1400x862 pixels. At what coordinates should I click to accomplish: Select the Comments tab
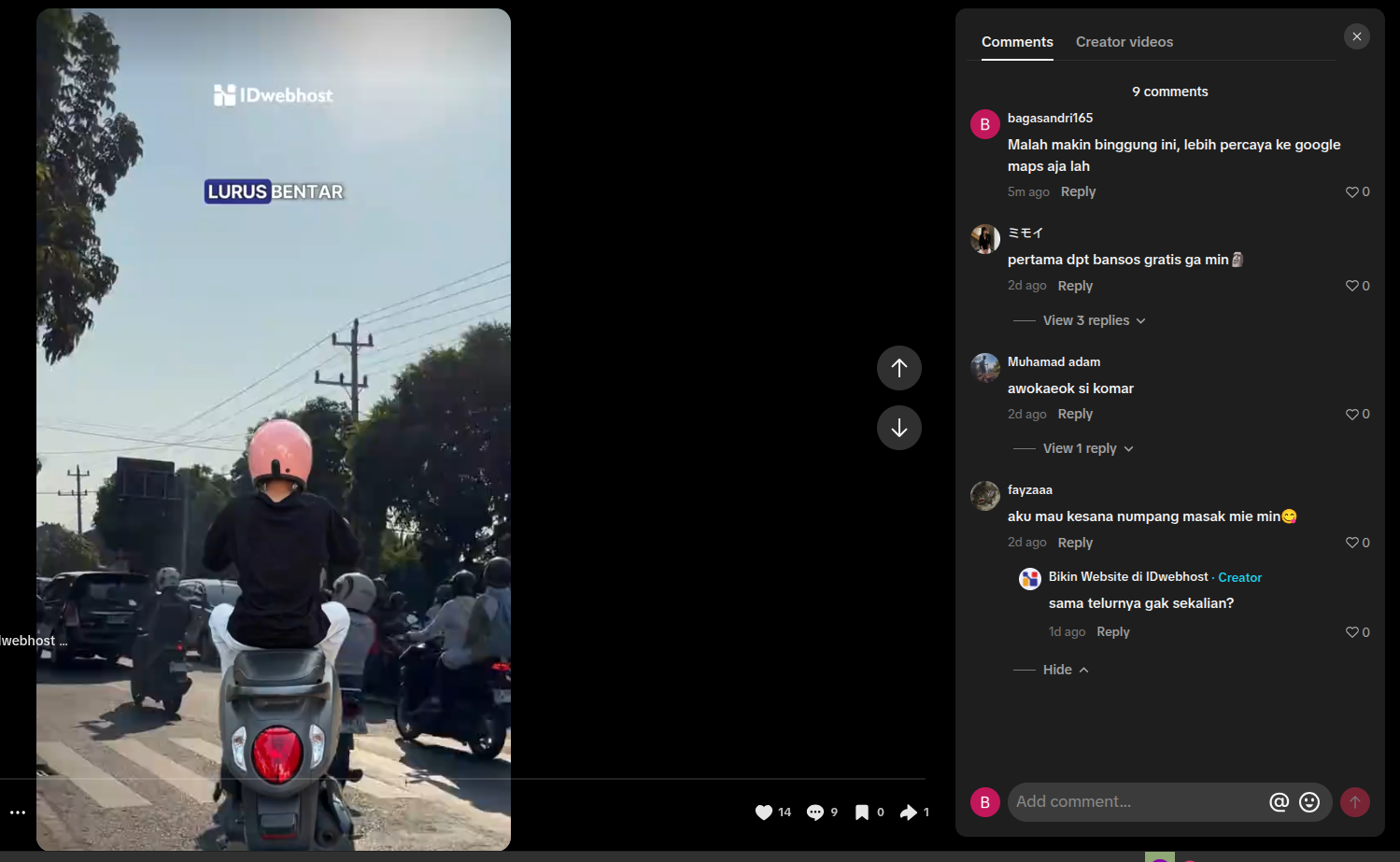pyautogui.click(x=1017, y=42)
